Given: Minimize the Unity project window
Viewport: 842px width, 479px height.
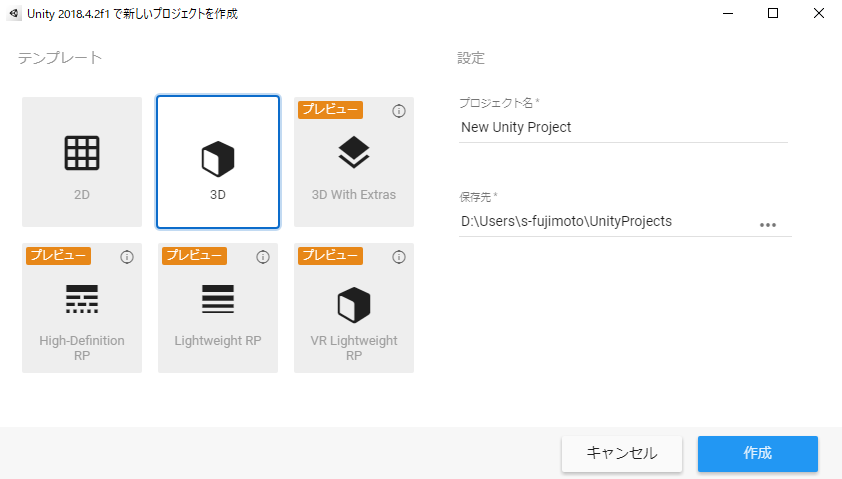Looking at the screenshot, I should coord(728,13).
